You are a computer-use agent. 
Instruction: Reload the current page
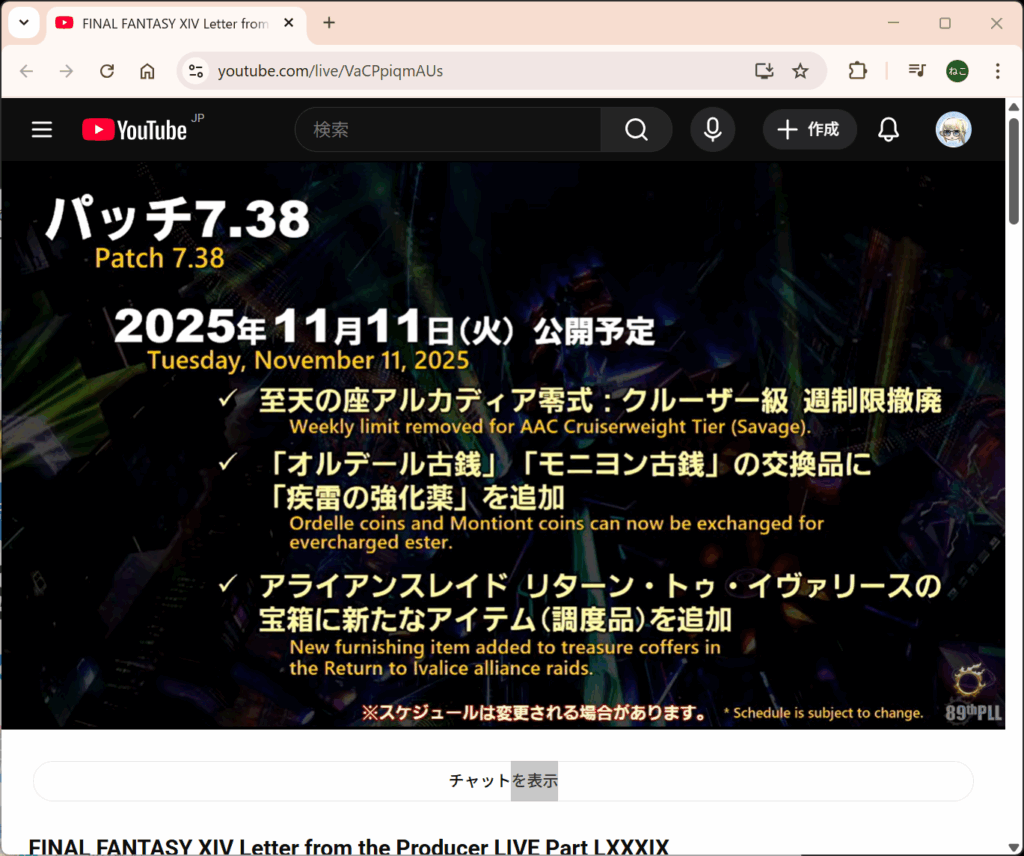click(x=107, y=71)
